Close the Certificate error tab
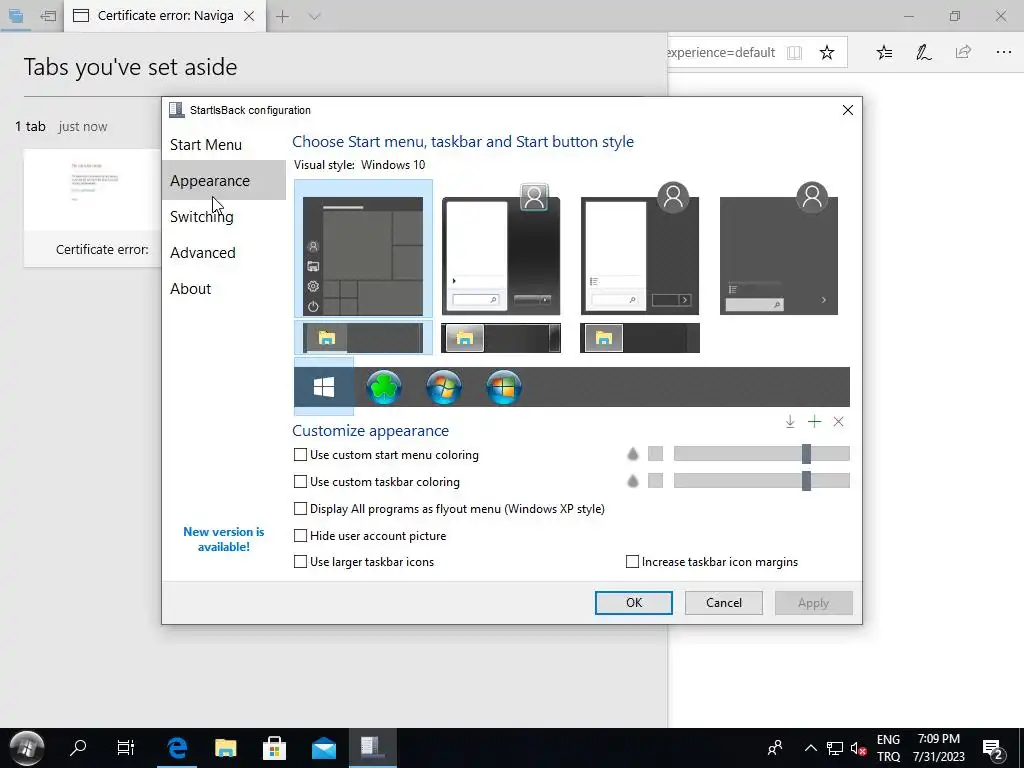Screen dimensions: 1024x768 (249, 16)
